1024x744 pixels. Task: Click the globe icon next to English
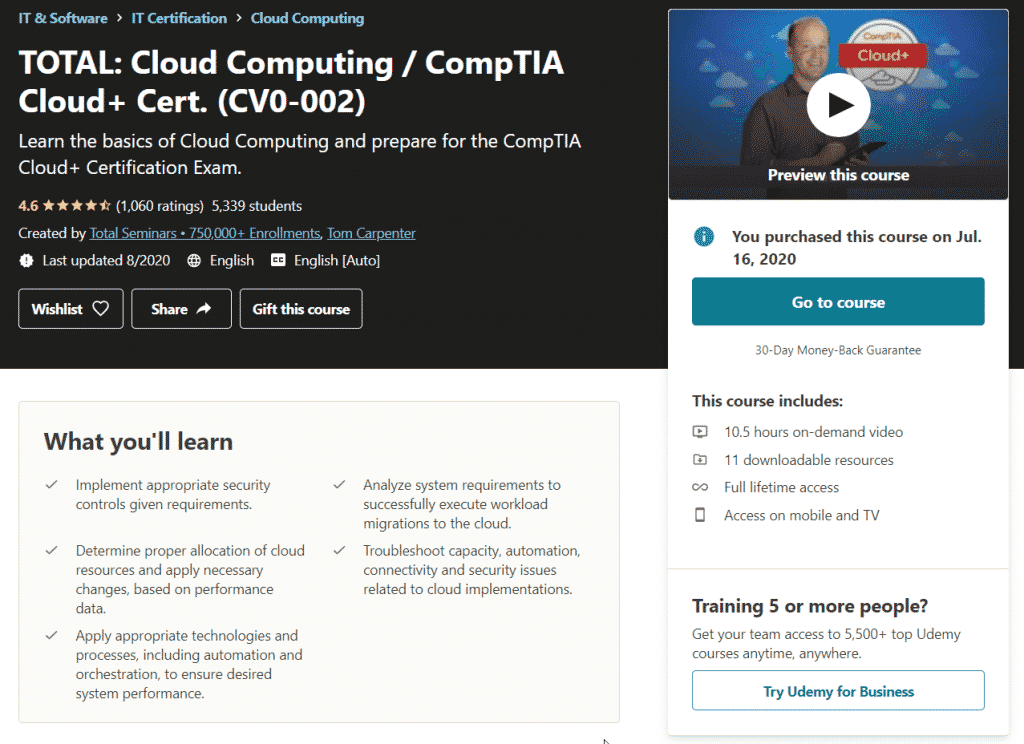[x=194, y=261]
